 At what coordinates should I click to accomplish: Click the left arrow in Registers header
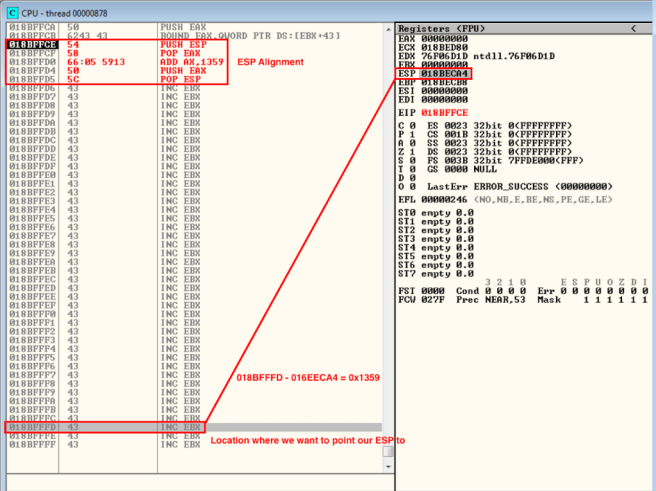[635, 28]
